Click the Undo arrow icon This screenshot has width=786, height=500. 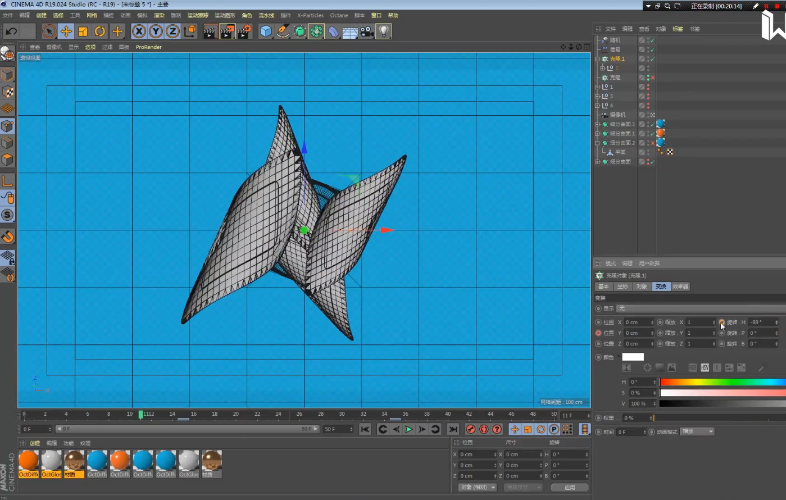[x=12, y=31]
